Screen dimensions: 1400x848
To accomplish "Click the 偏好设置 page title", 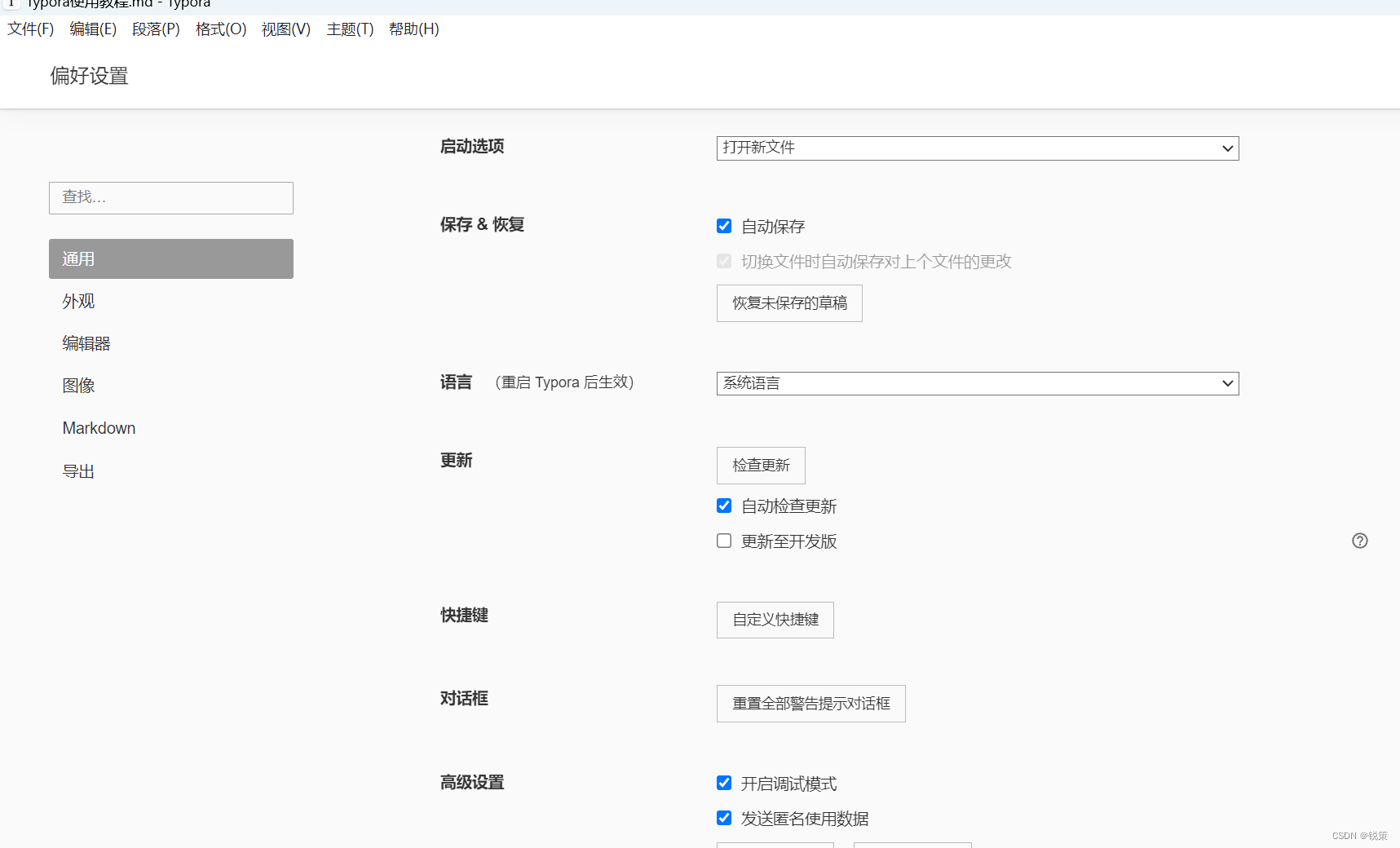I will (x=90, y=76).
